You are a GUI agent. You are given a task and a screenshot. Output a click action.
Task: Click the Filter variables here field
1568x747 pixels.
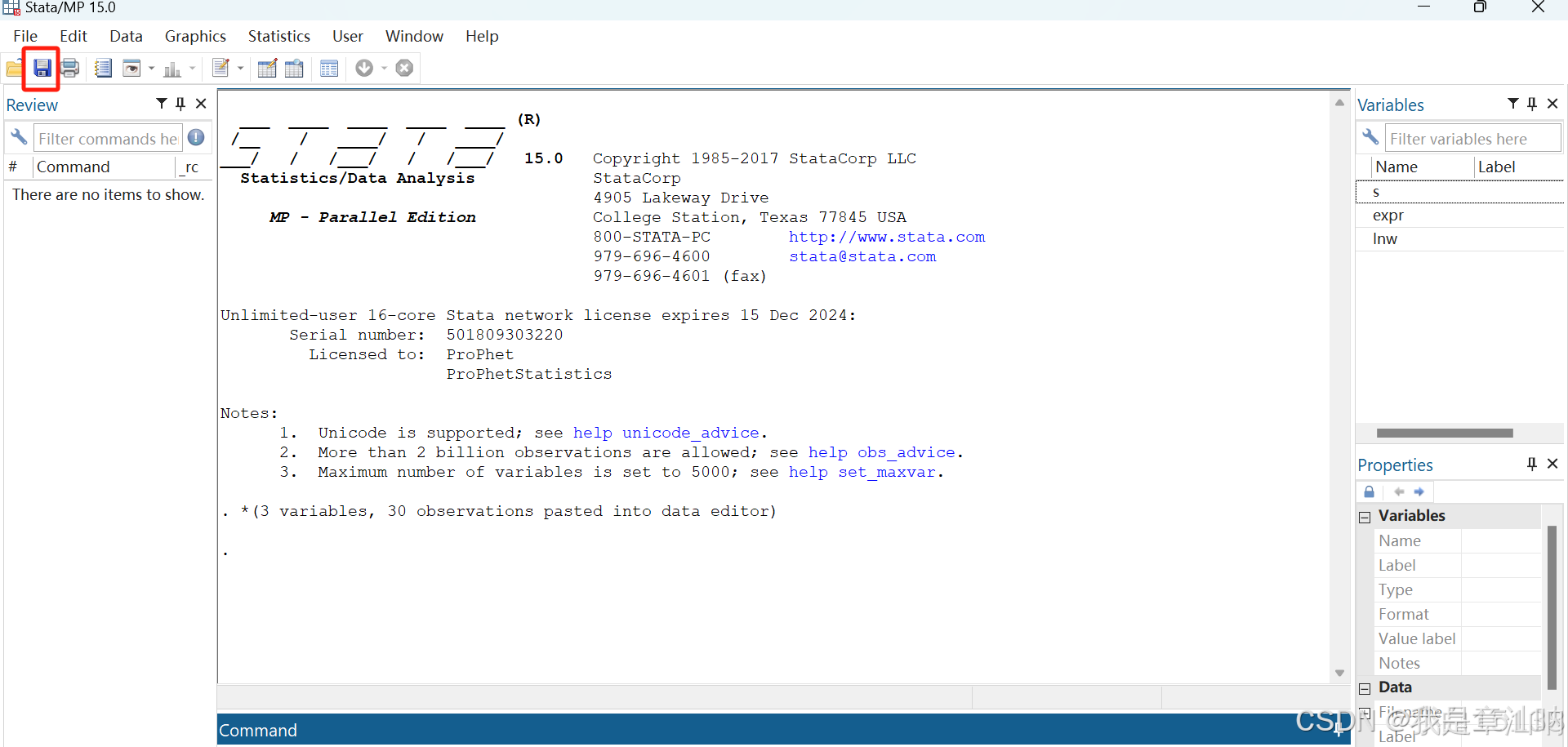click(x=1473, y=138)
